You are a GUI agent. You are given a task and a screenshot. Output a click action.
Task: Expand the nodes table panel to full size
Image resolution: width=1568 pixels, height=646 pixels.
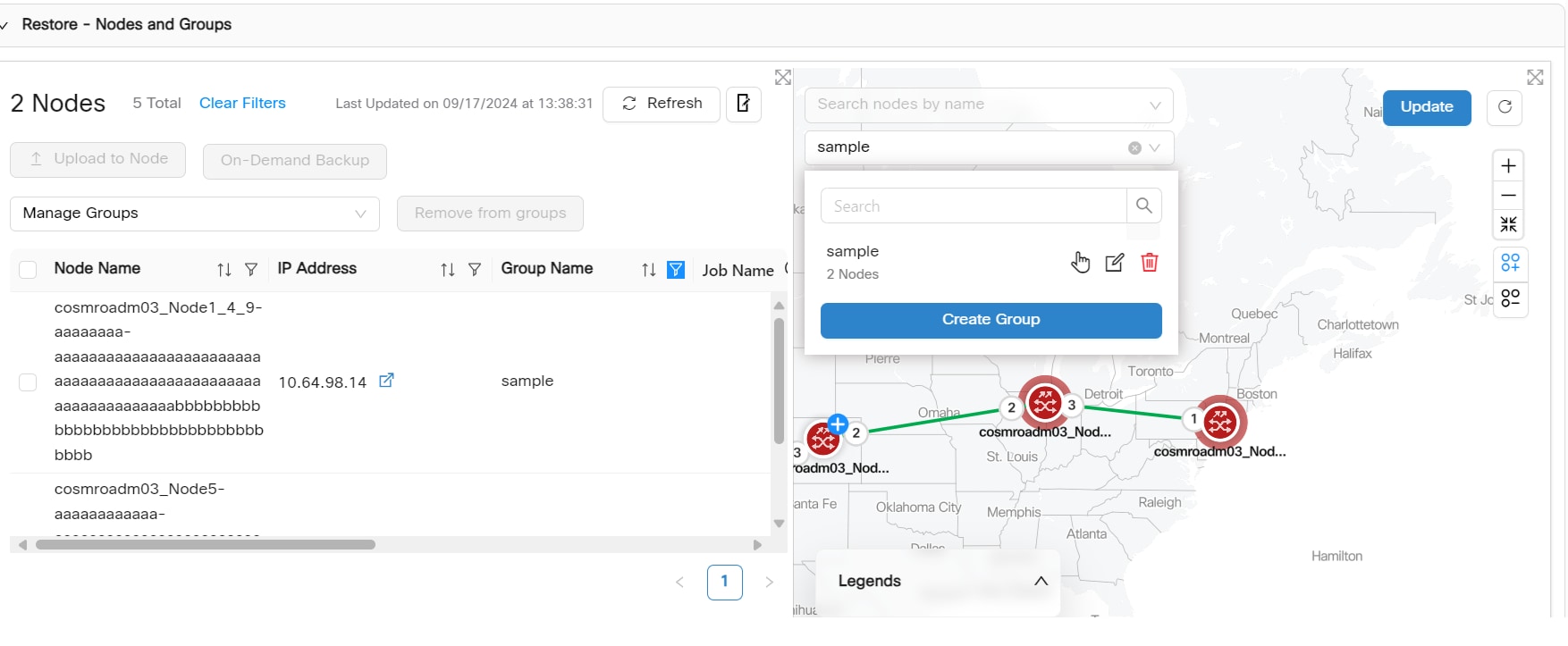click(x=783, y=78)
